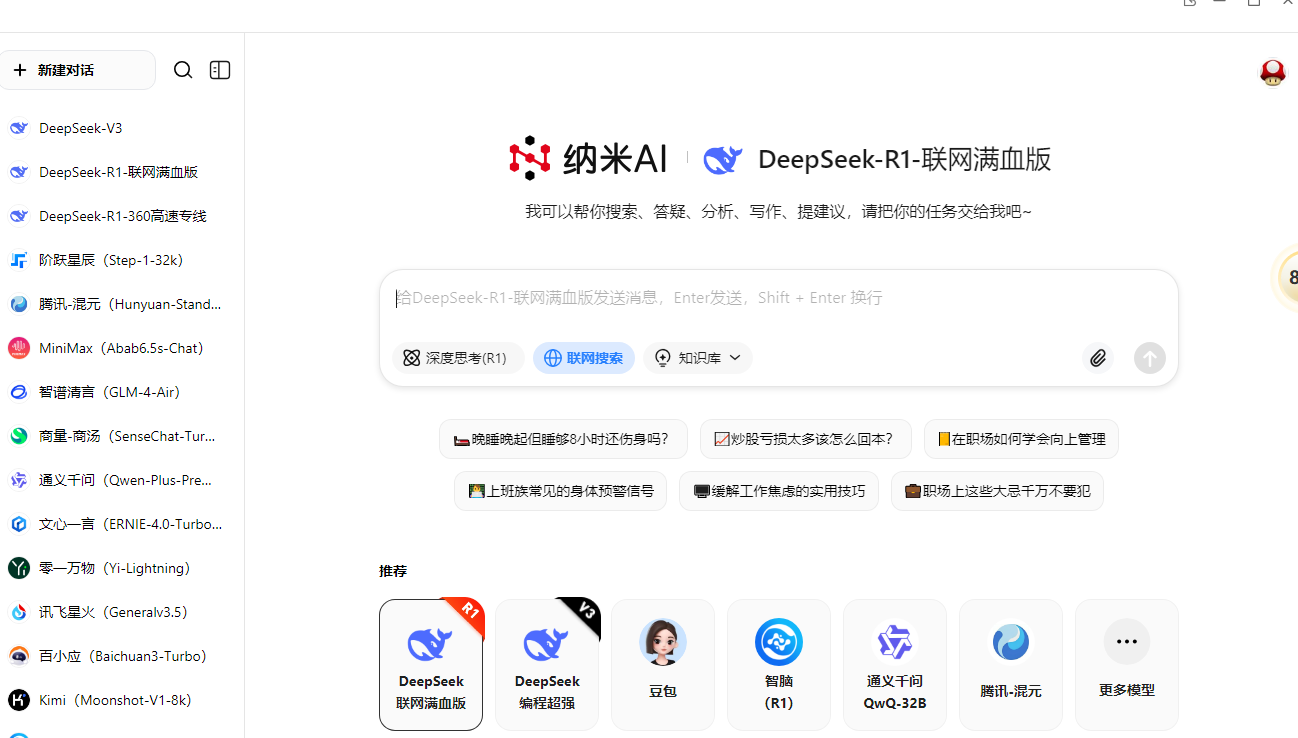Click the GLM-4-Air logo icon

coord(19,392)
